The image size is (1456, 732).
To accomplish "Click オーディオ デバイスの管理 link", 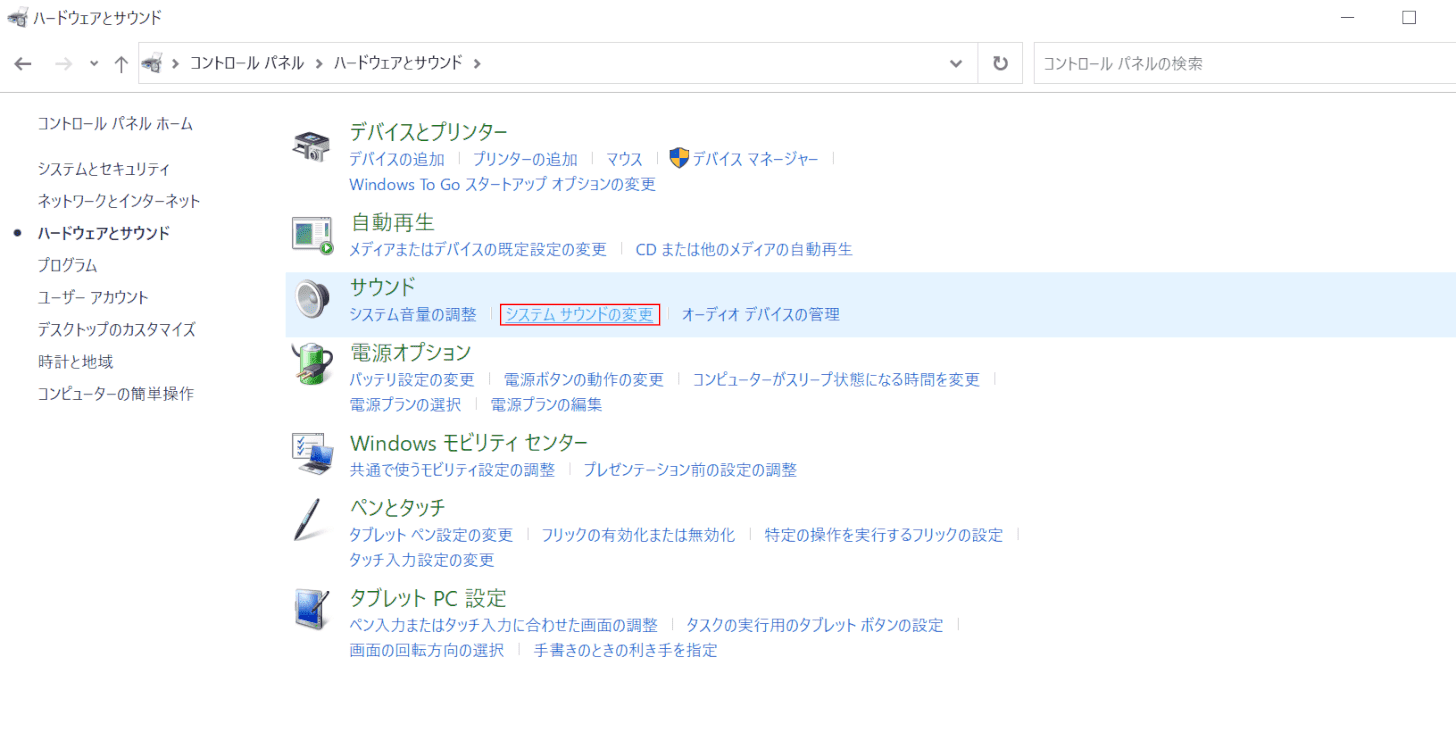I will pyautogui.click(x=761, y=314).
